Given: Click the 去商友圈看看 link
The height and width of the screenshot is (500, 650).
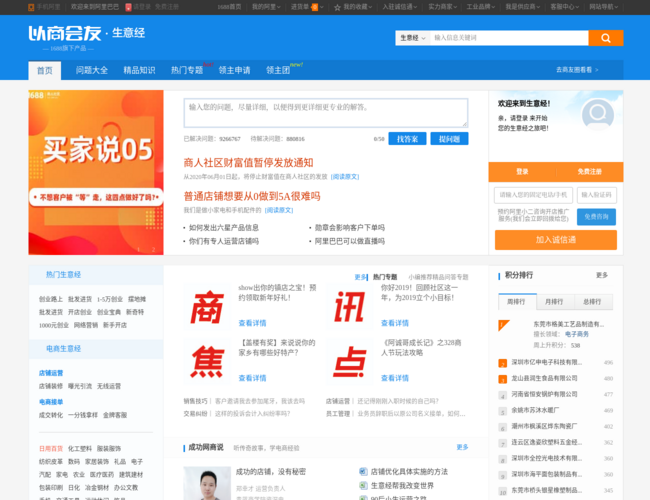Looking at the screenshot, I should coord(577,70).
